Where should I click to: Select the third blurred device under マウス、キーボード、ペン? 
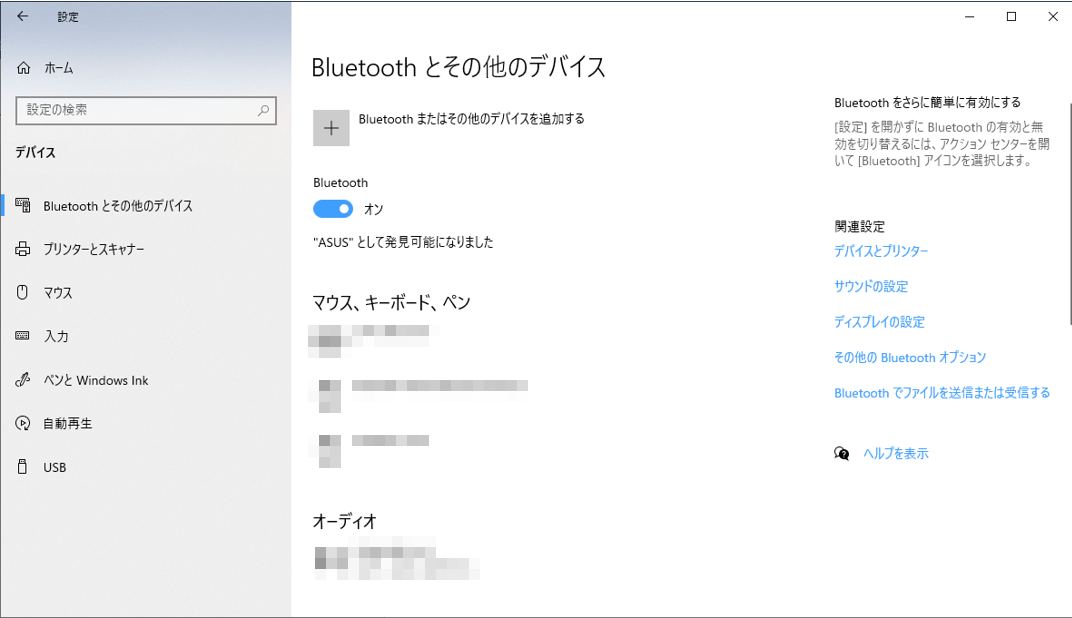(369, 451)
